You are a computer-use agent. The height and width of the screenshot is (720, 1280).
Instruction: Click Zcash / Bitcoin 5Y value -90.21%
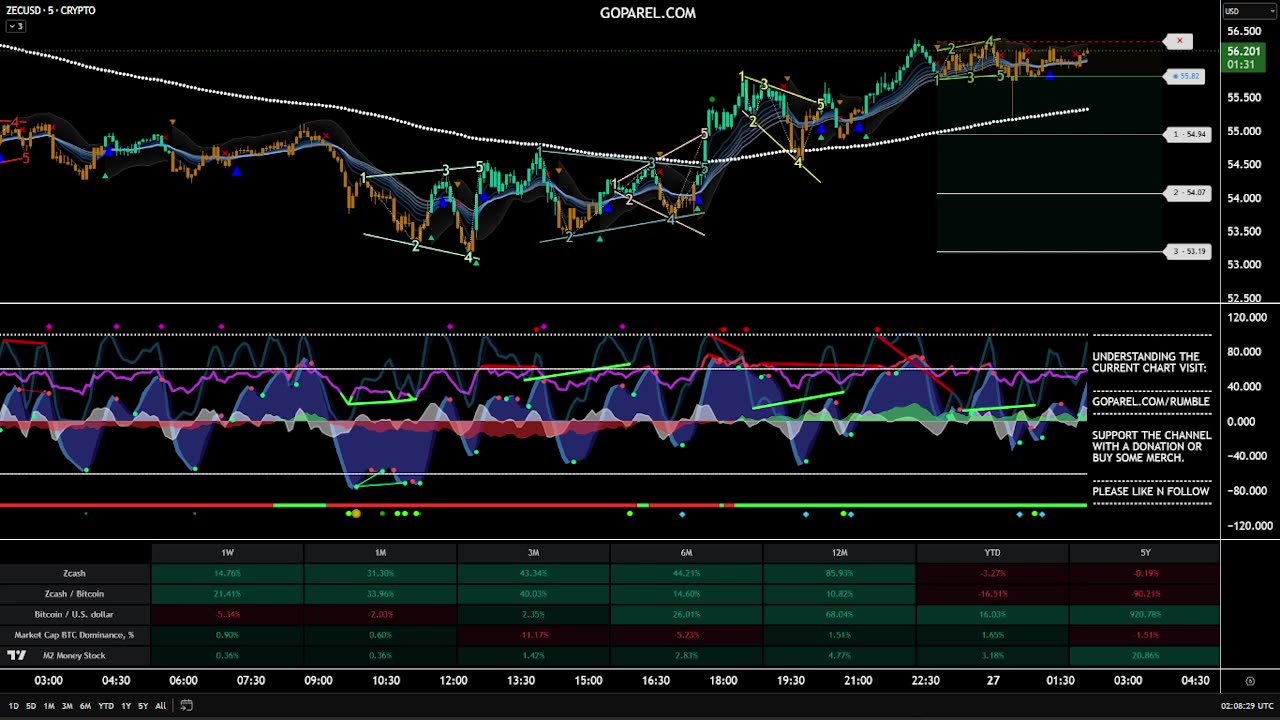pyautogui.click(x=1145, y=594)
